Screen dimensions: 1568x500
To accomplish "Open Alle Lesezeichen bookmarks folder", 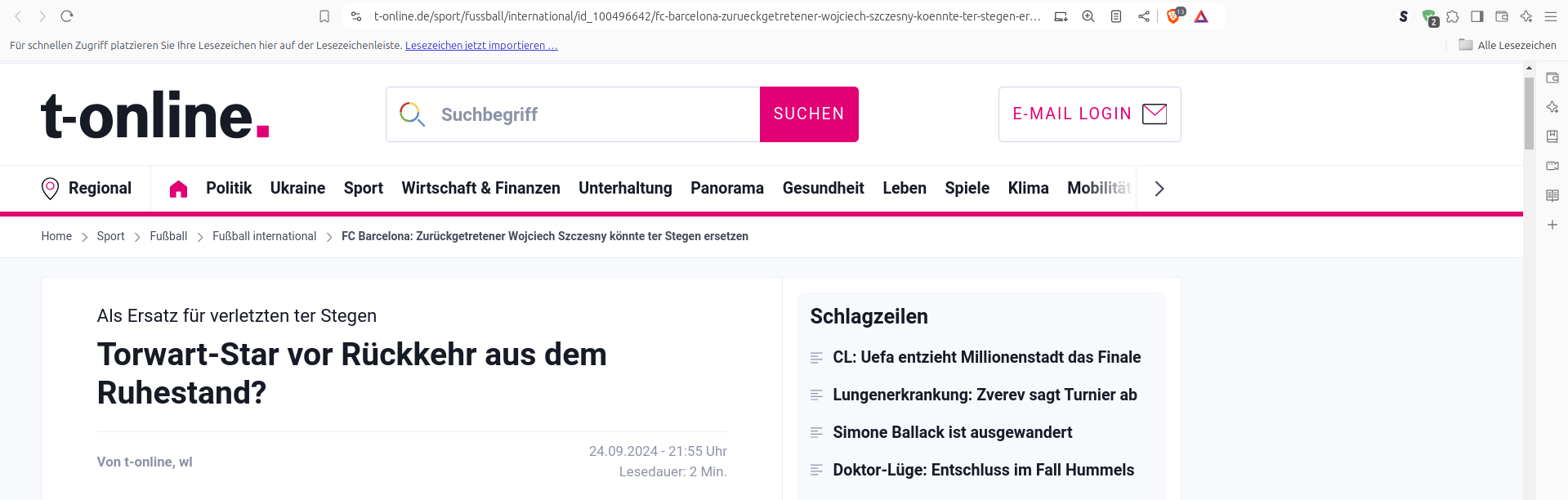I will point(1508,45).
